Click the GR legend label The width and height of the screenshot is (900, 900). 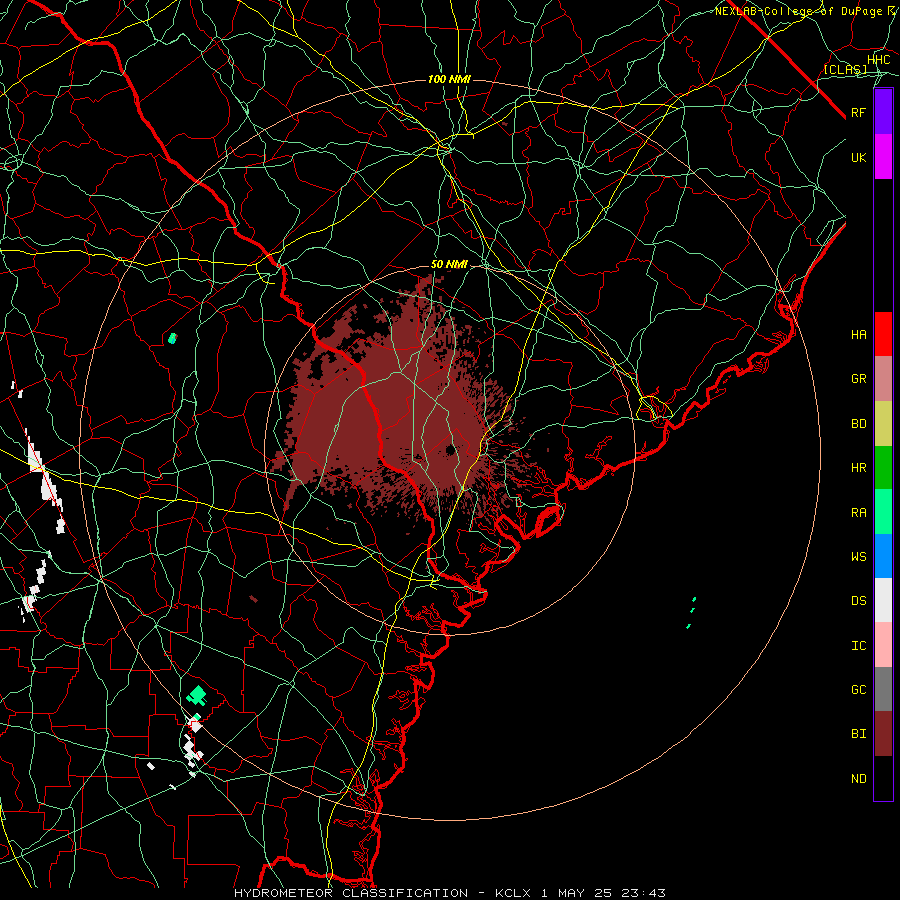859,379
